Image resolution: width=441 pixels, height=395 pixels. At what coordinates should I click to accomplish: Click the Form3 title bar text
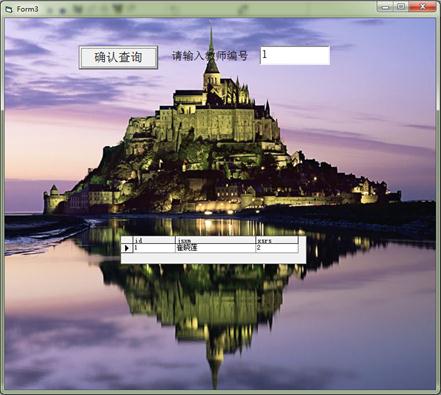coord(27,9)
